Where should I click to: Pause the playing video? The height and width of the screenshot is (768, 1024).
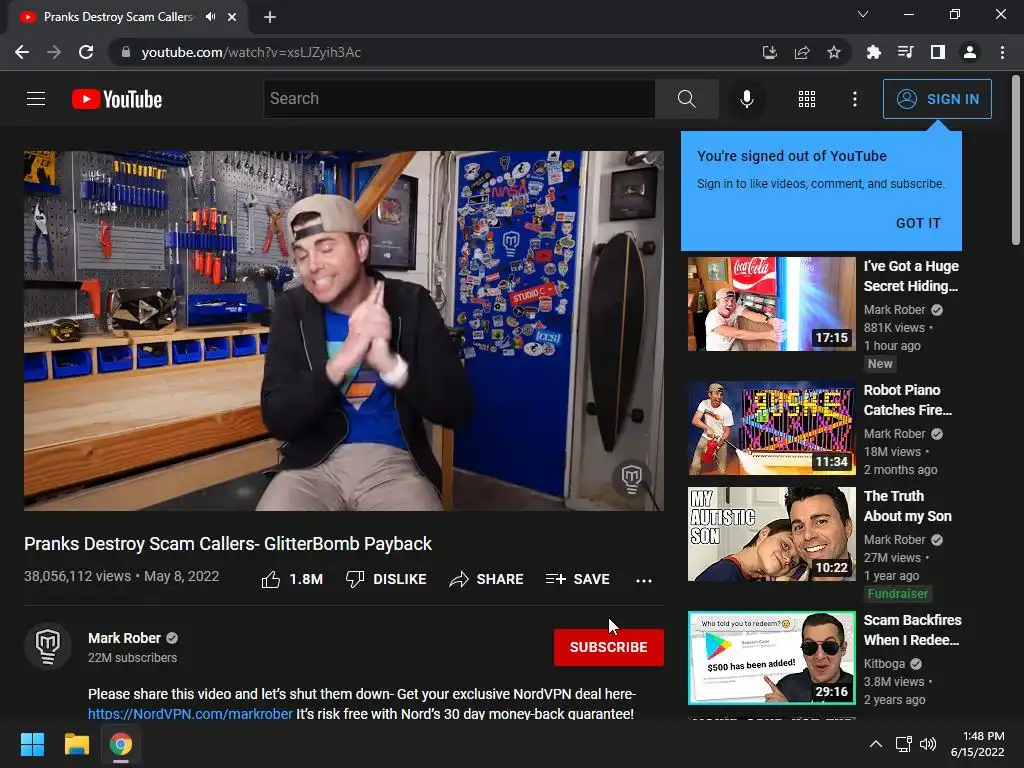(344, 330)
